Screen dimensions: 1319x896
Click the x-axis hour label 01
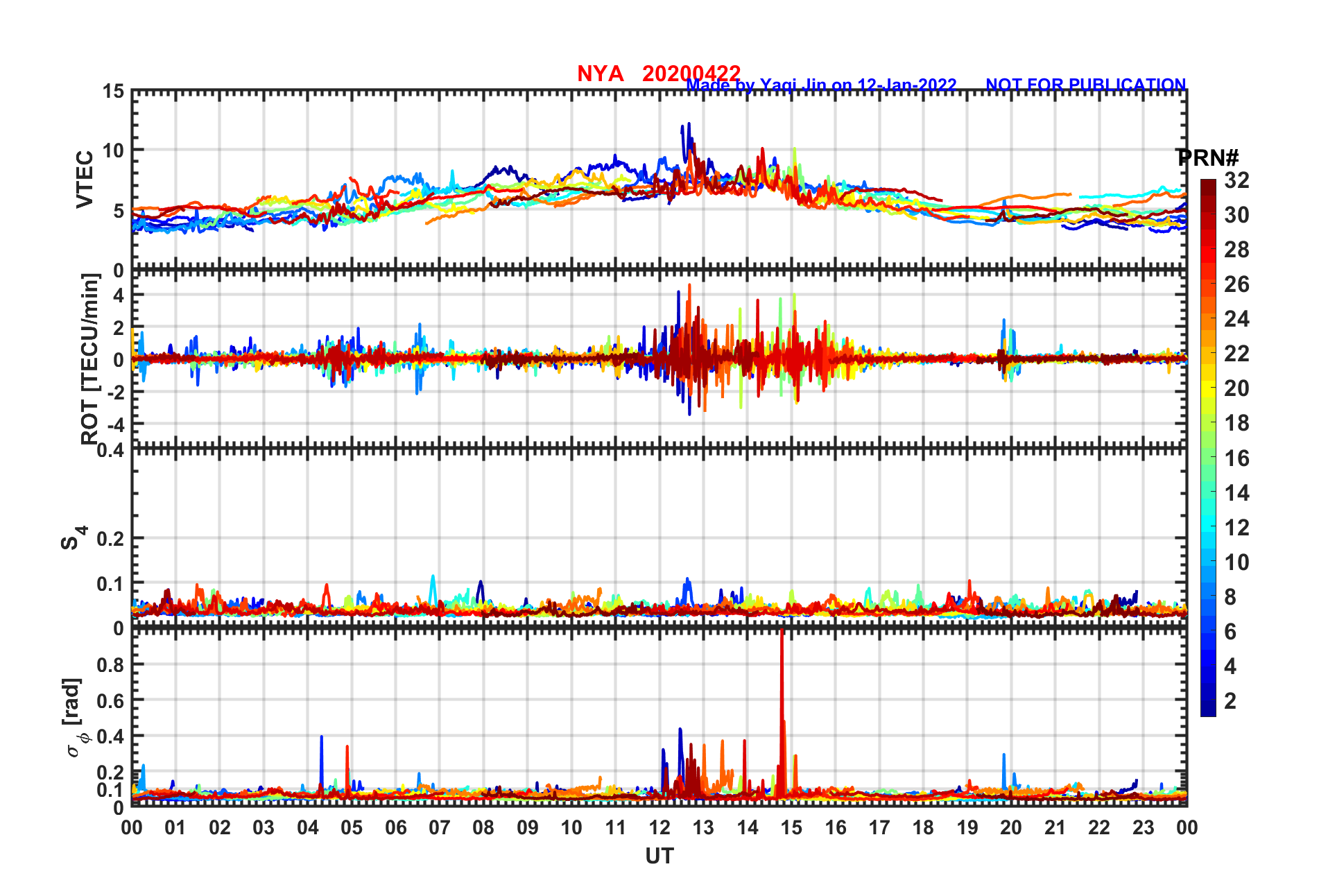[175, 827]
